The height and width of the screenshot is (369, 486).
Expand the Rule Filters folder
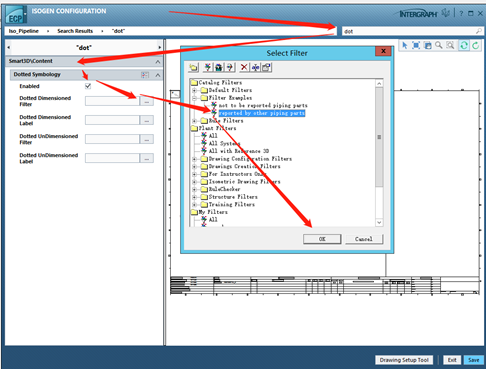coord(194,121)
